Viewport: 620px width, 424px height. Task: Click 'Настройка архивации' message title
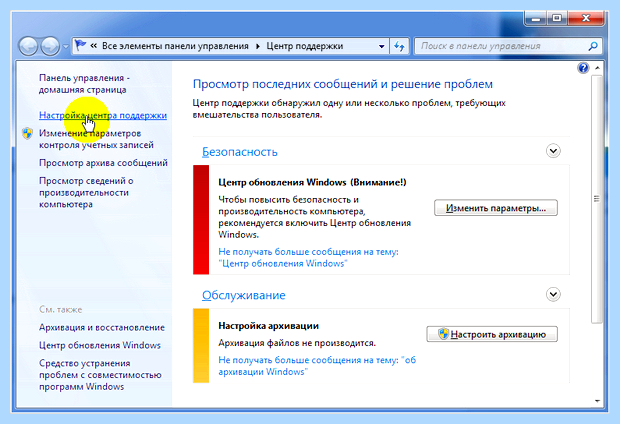[x=268, y=326]
